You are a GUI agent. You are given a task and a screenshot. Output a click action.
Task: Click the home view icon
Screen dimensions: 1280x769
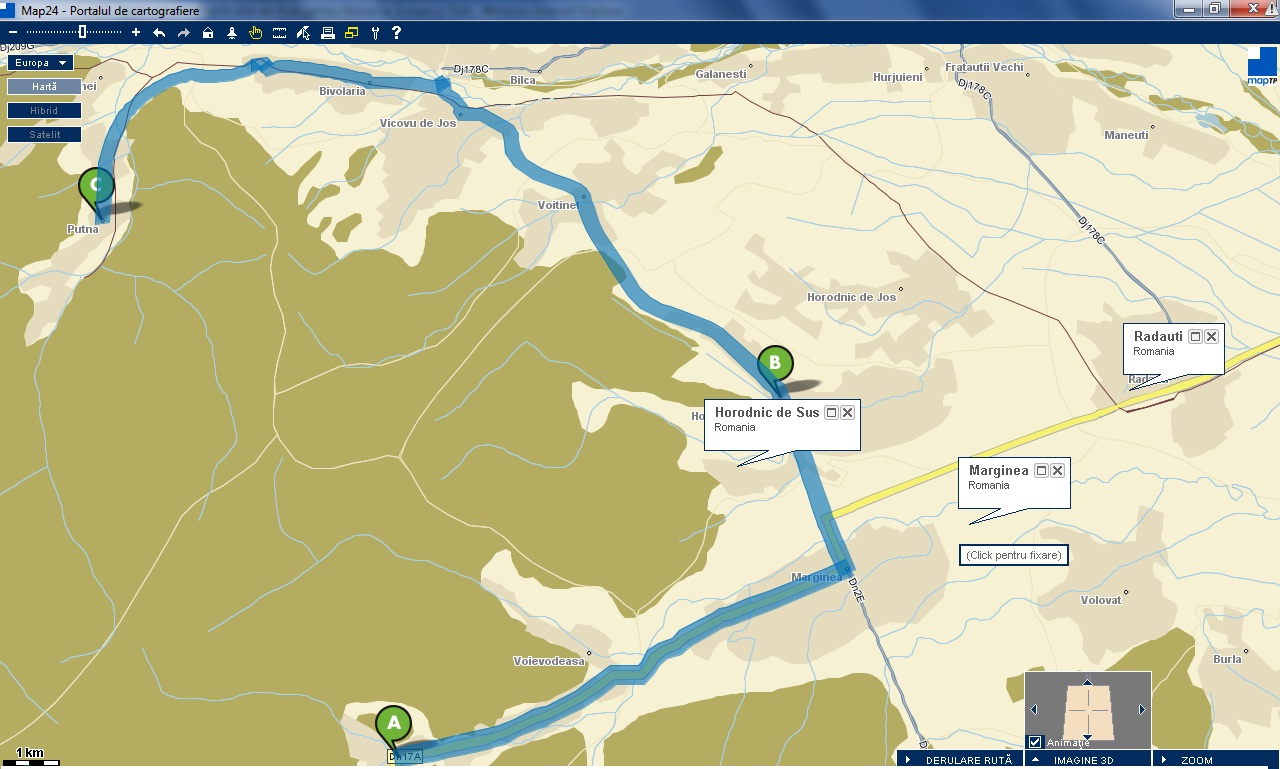[208, 33]
